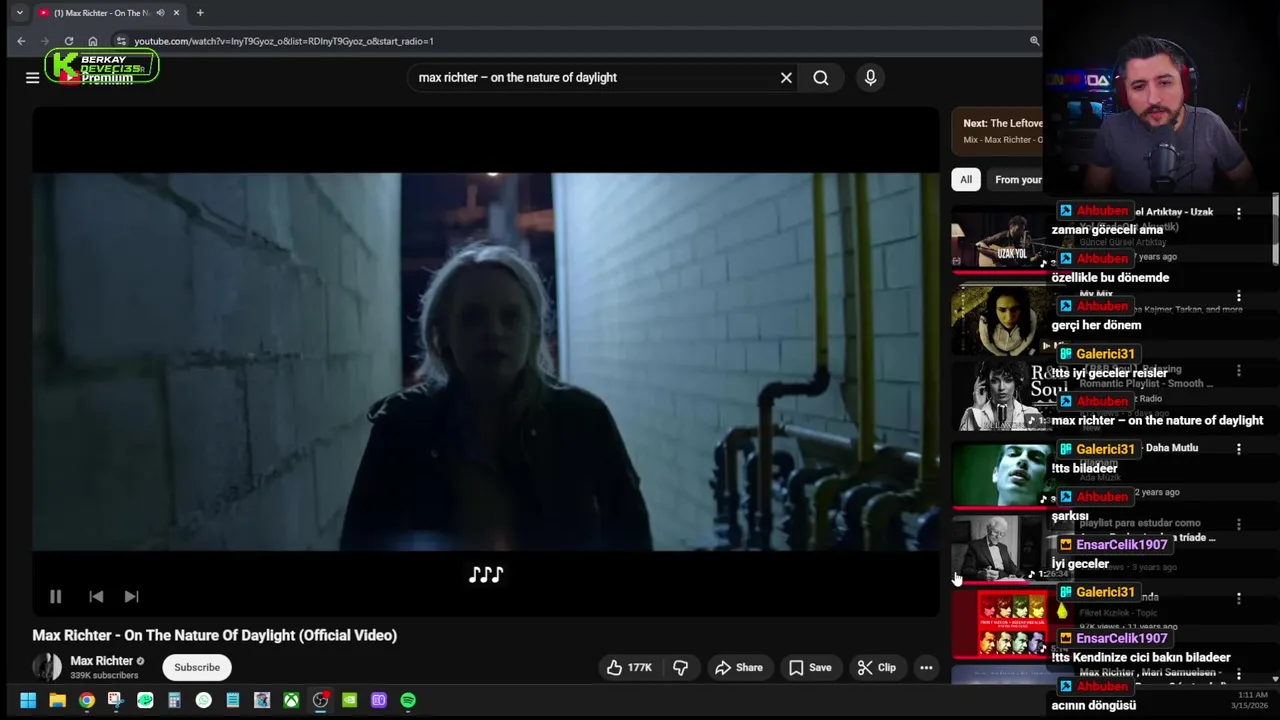Open options menu for playlist para estudar
The height and width of the screenshot is (720, 1280).
(x=1239, y=525)
